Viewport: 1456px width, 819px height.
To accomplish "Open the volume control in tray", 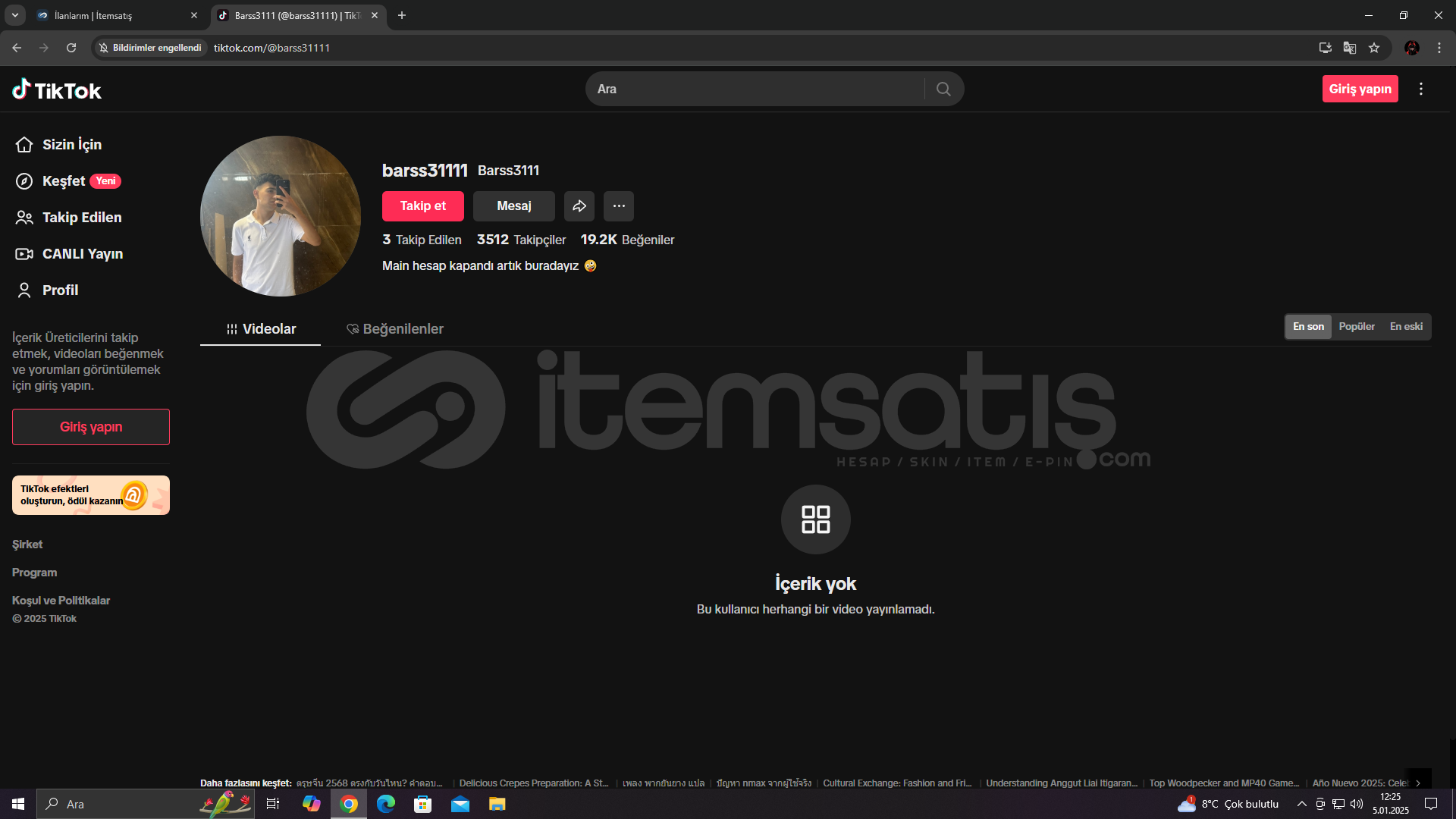I will coord(1357,804).
